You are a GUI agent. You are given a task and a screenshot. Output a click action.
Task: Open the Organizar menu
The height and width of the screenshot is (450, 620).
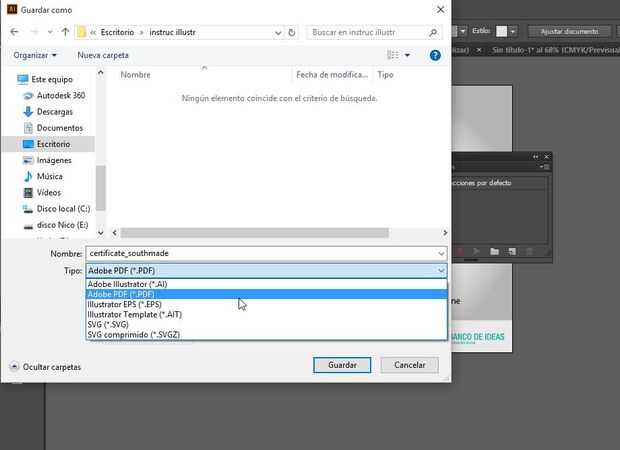(35, 55)
